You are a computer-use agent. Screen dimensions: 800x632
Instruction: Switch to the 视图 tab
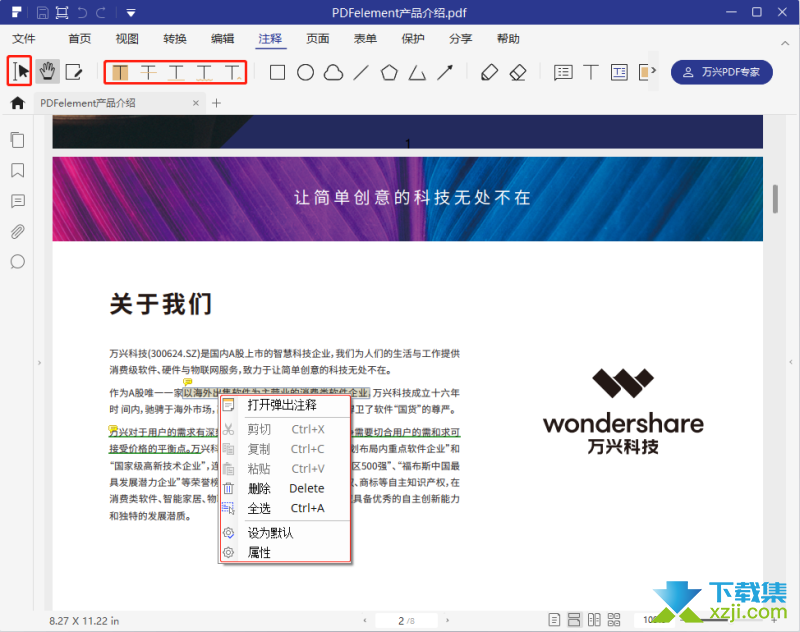(x=127, y=39)
